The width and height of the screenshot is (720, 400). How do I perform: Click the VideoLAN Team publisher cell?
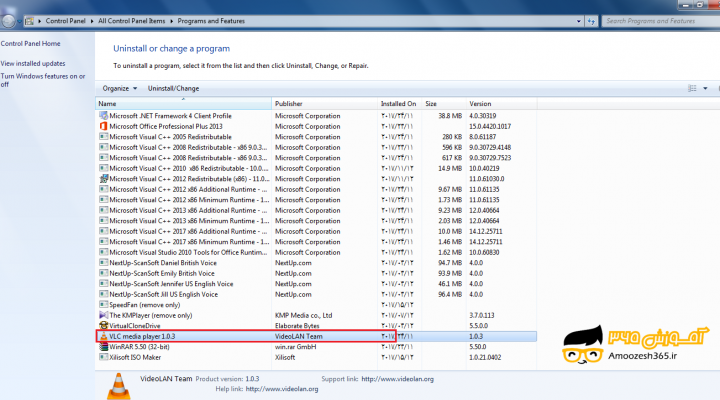pos(298,336)
